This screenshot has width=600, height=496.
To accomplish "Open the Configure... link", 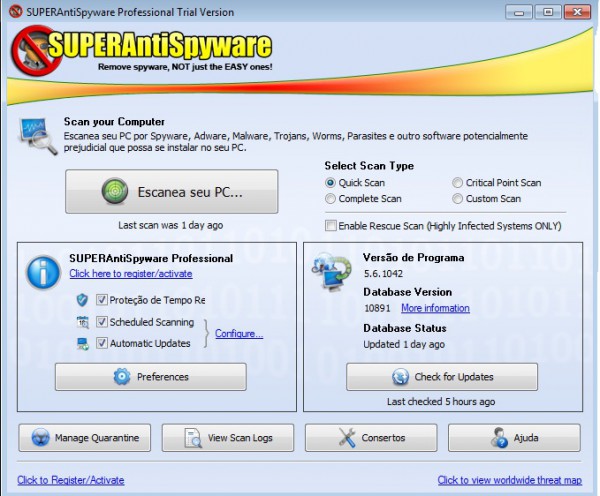I will [239, 334].
